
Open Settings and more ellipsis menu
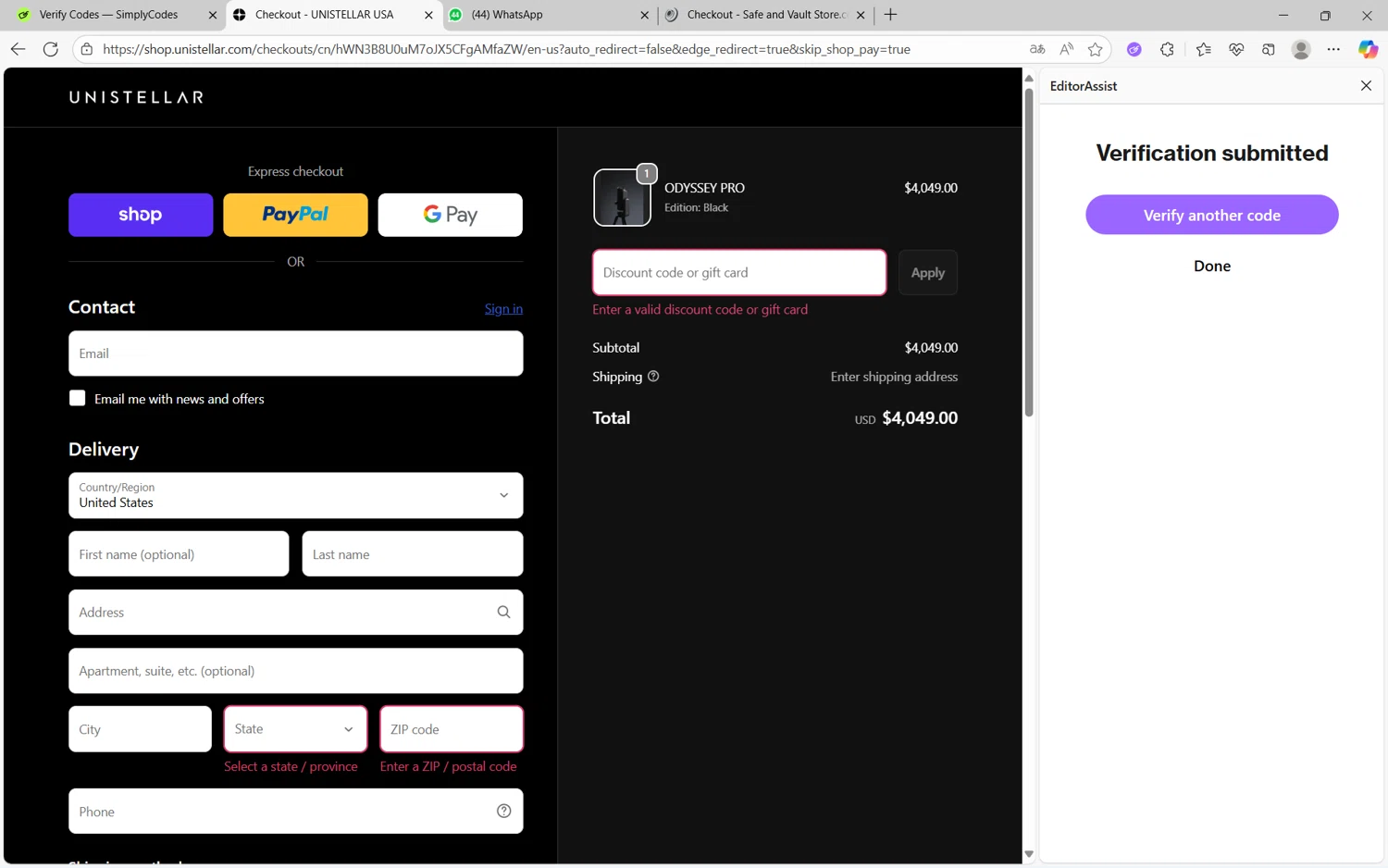pos(1333,49)
